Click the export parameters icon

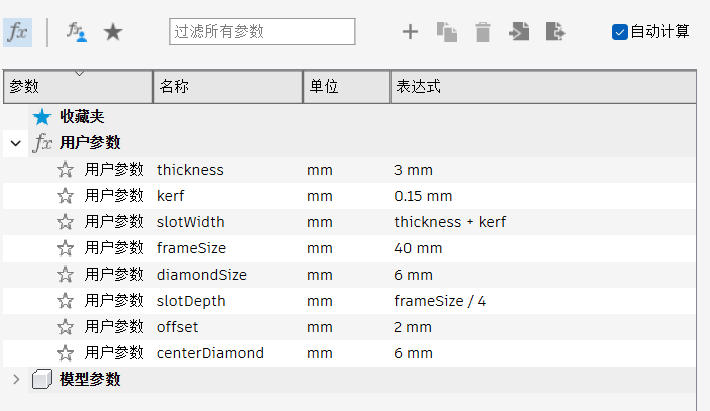[x=555, y=32]
